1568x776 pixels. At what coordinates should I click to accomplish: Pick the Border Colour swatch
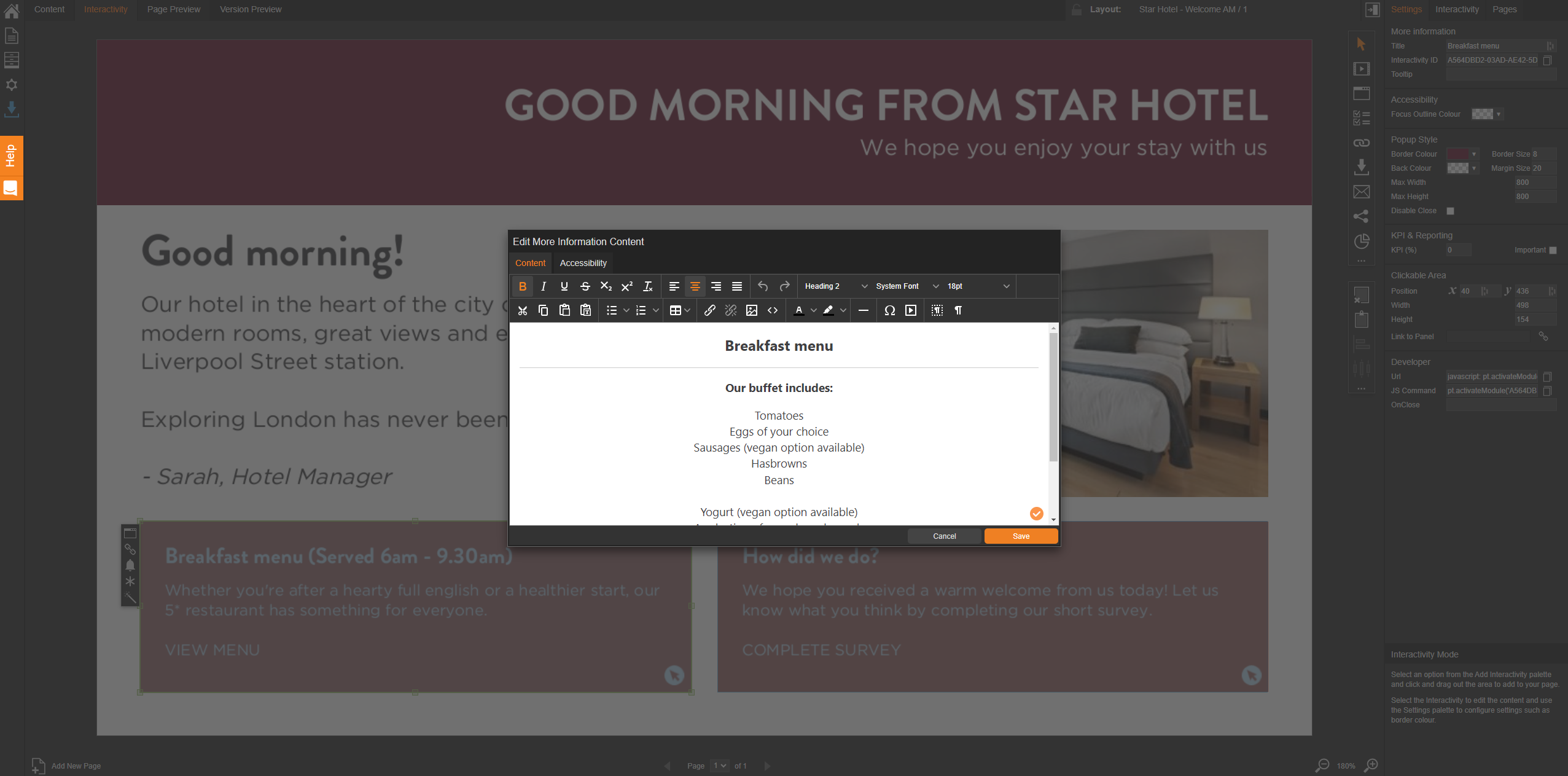point(1458,154)
